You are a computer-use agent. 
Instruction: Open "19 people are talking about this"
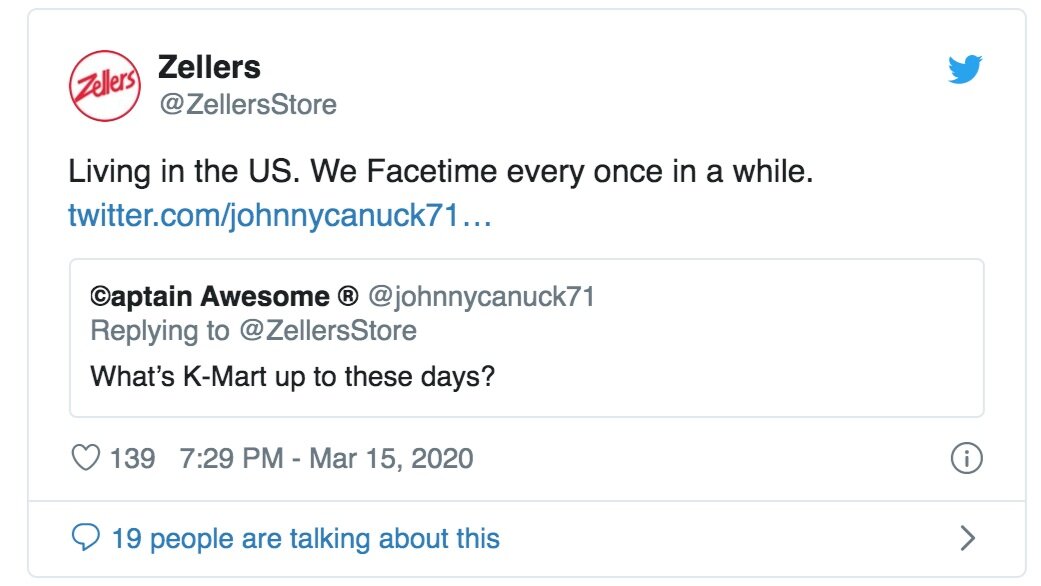(305, 538)
